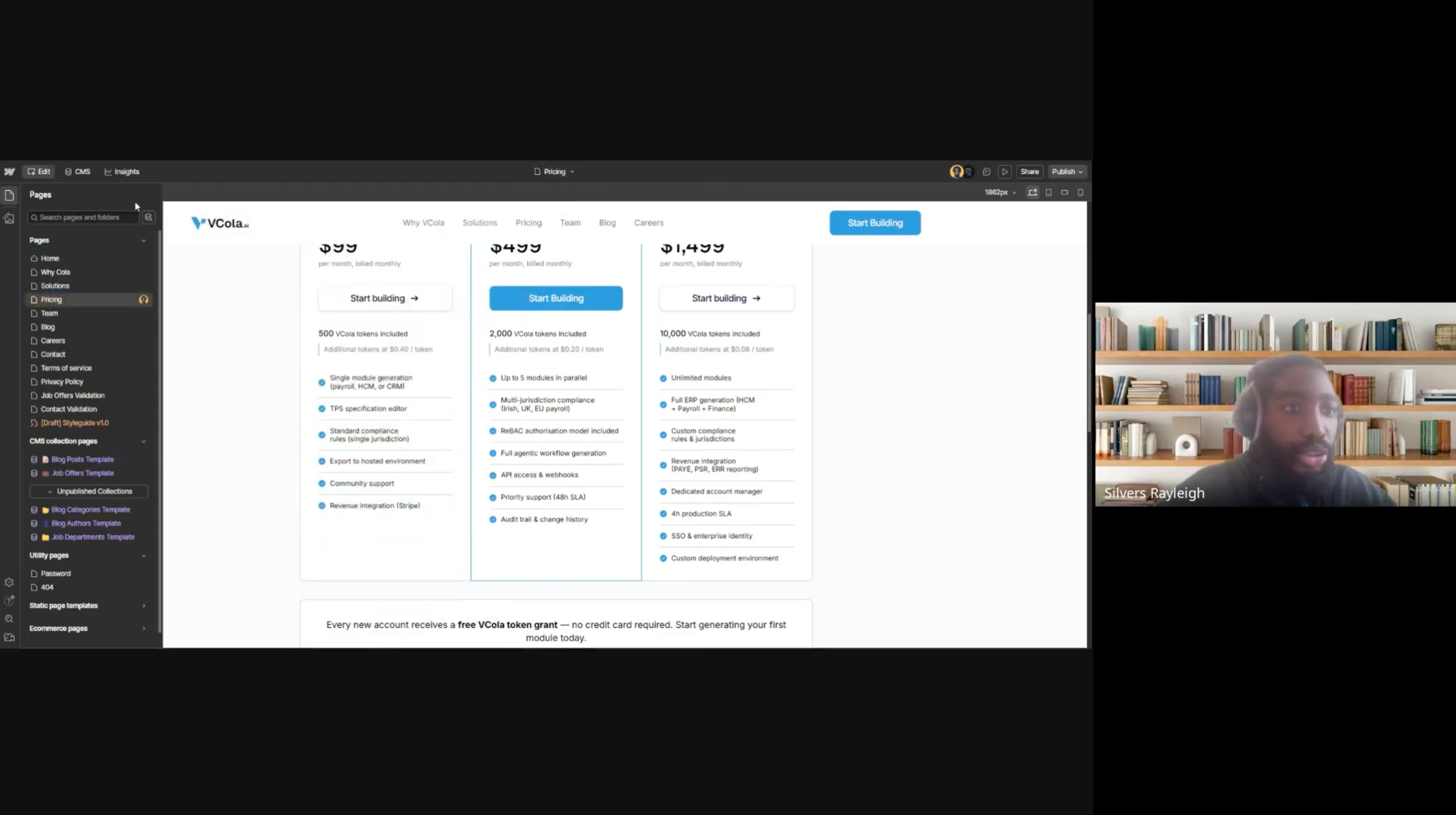Click Start Building under $499 plan

tap(556, 298)
